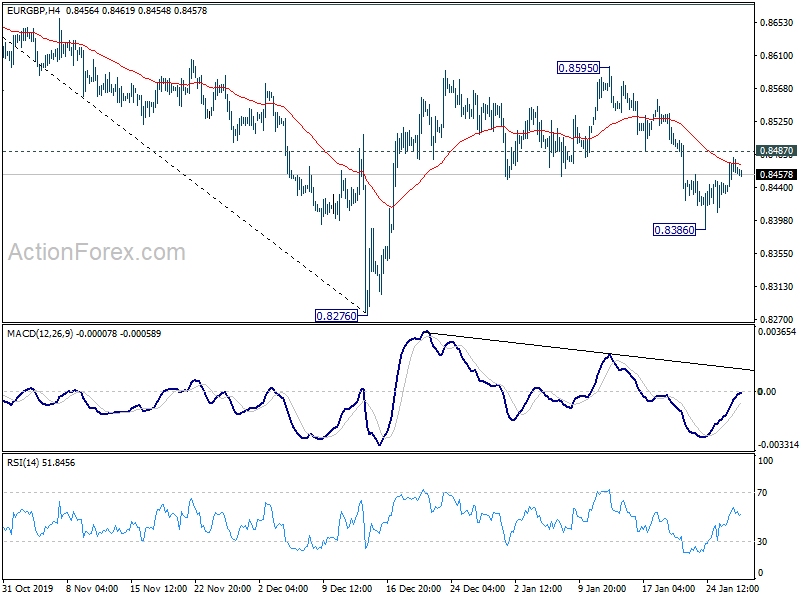Click the 0.84400 price axis value
The height and width of the screenshot is (600, 800).
point(777,188)
